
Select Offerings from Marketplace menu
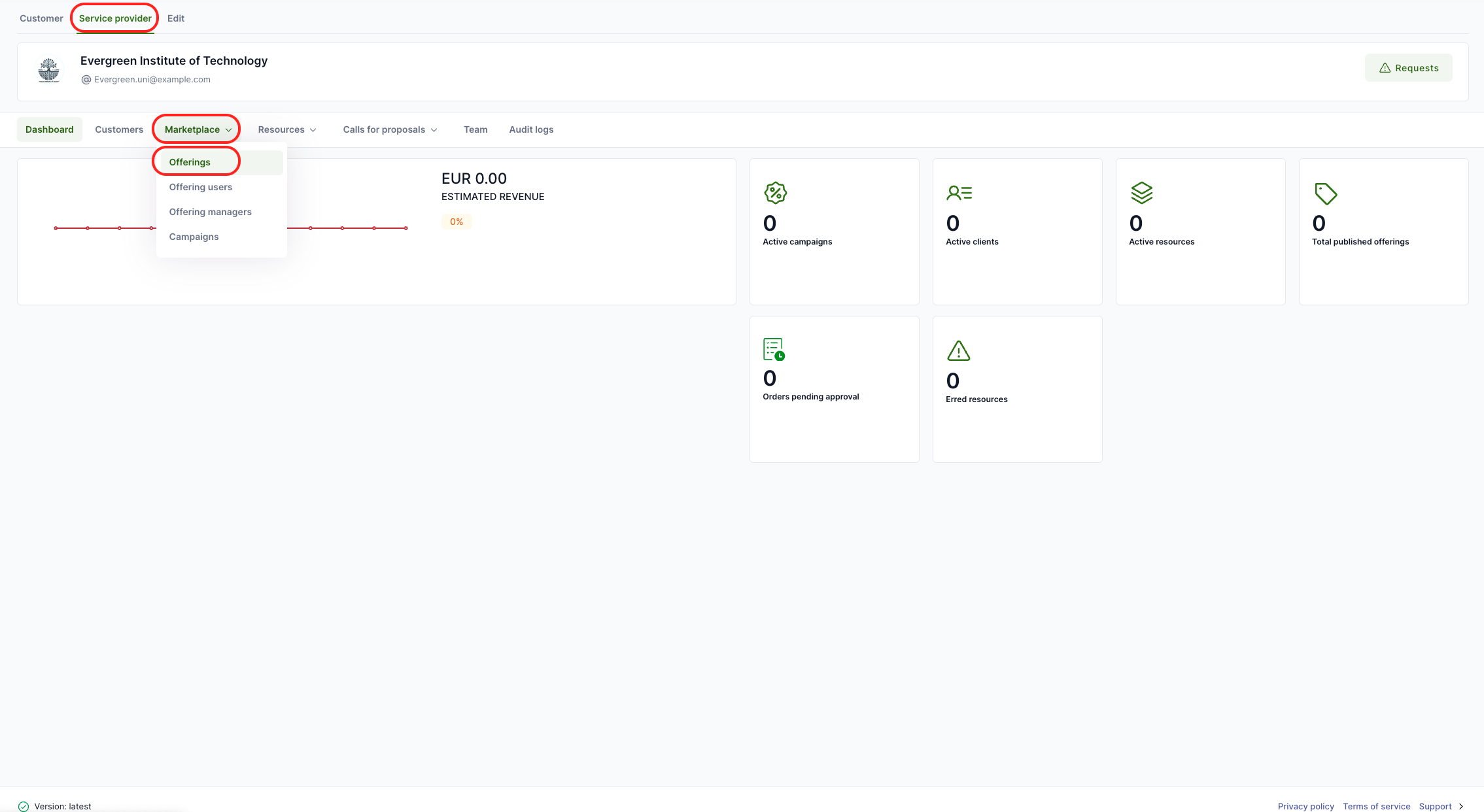click(x=190, y=162)
